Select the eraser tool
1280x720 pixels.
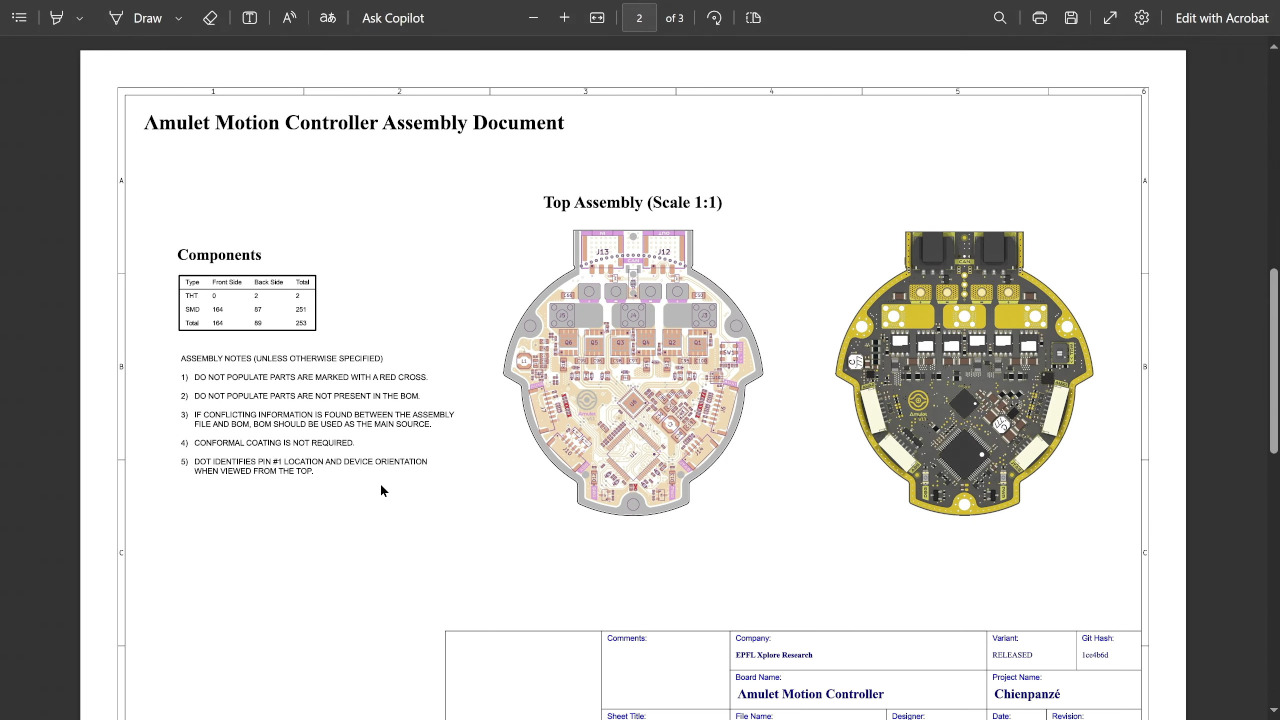tap(210, 17)
